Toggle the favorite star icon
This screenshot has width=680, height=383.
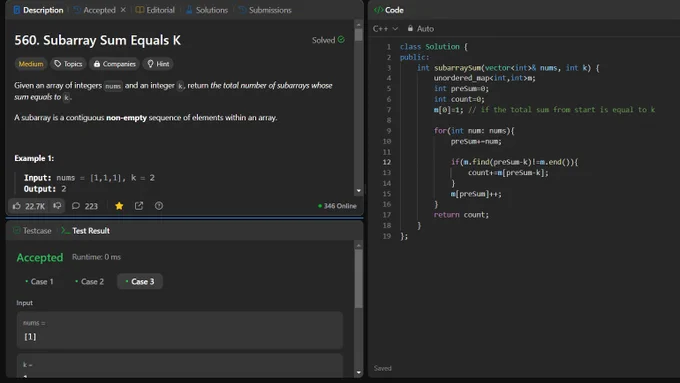[x=119, y=206]
